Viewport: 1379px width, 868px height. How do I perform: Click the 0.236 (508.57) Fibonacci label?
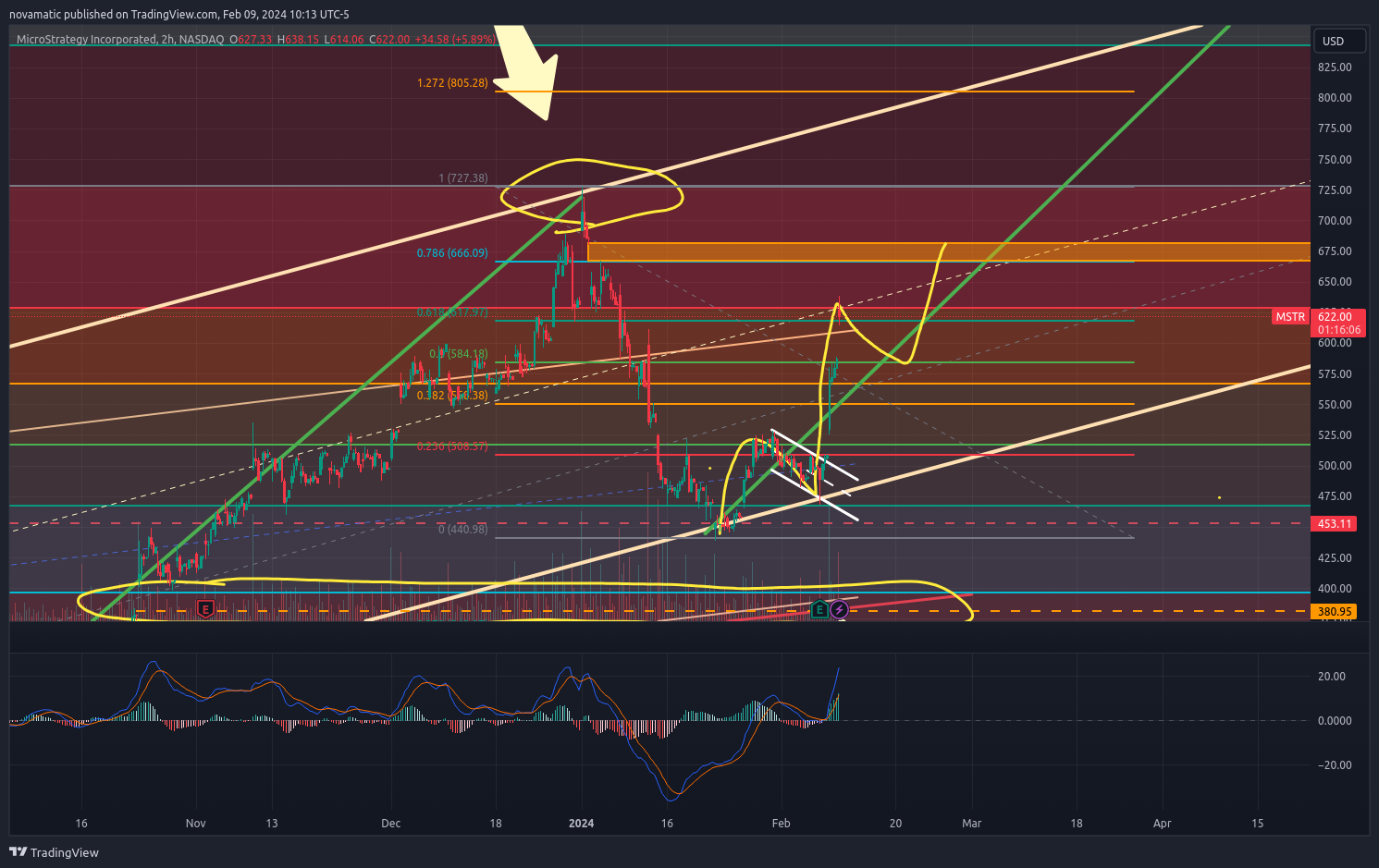click(452, 446)
